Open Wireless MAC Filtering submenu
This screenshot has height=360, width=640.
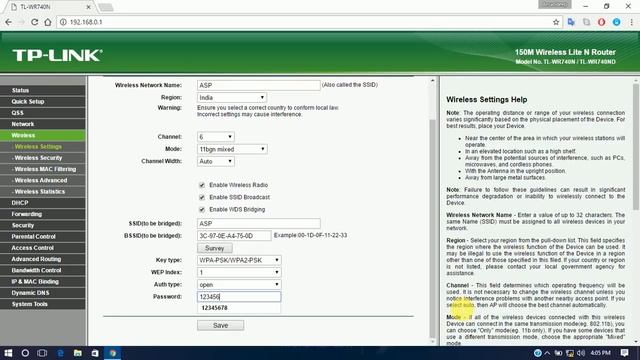point(43,169)
